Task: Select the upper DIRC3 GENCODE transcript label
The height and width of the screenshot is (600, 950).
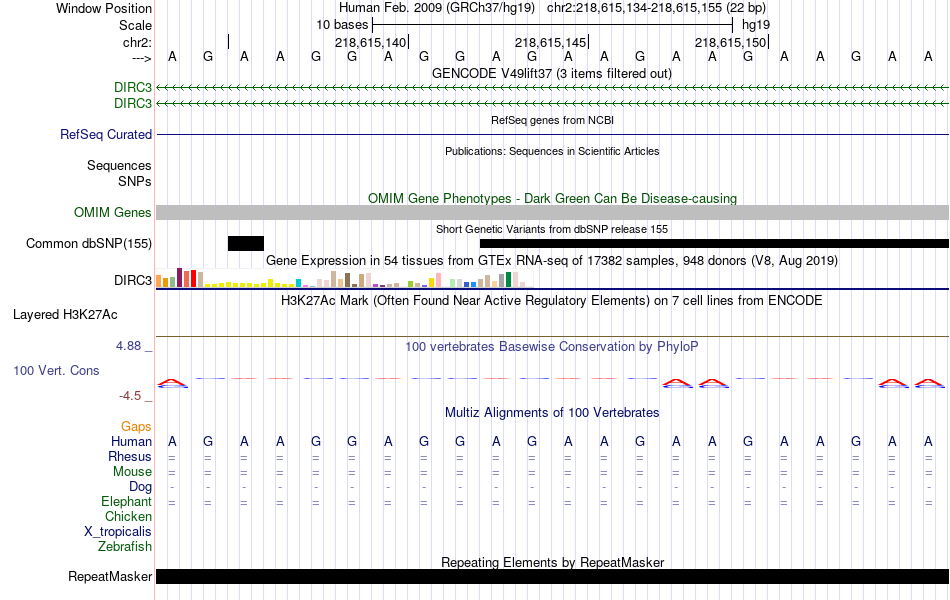Action: [x=133, y=88]
